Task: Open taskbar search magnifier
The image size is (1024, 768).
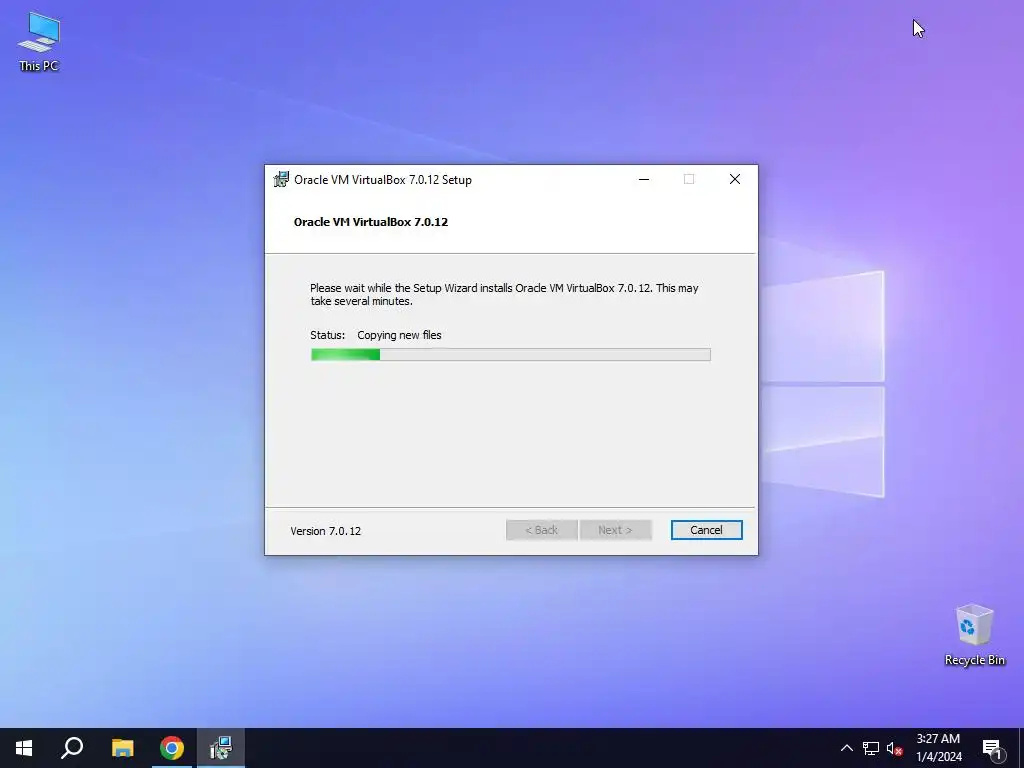Action: tap(72, 748)
